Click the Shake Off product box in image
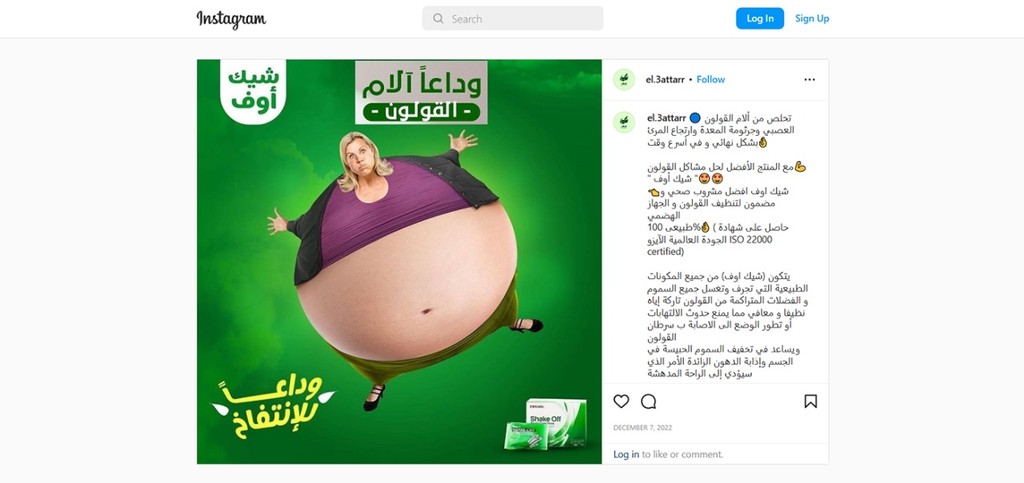The height and width of the screenshot is (483, 1024). tap(545, 424)
